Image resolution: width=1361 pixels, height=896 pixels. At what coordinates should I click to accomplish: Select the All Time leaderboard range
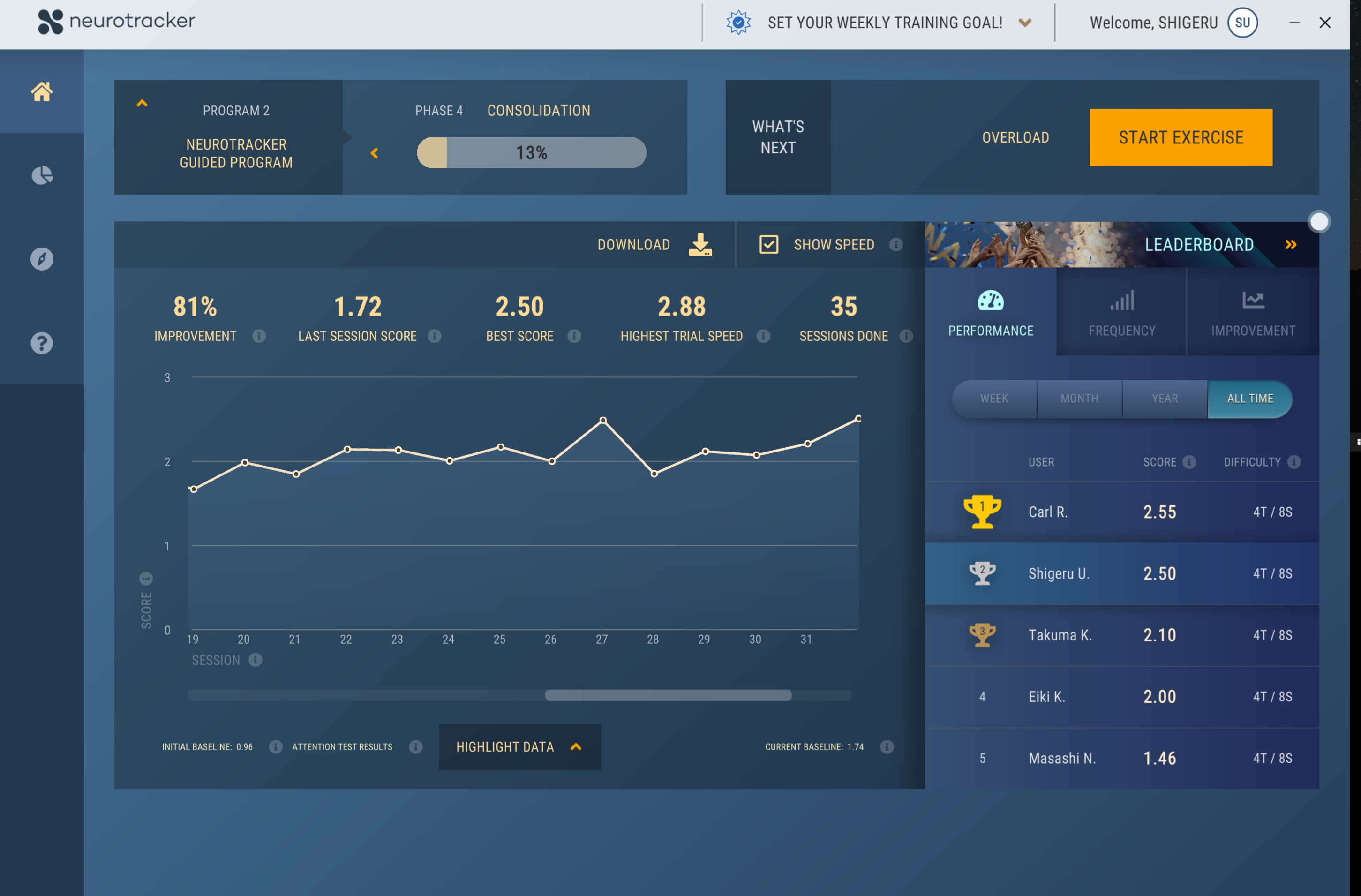[x=1249, y=399]
